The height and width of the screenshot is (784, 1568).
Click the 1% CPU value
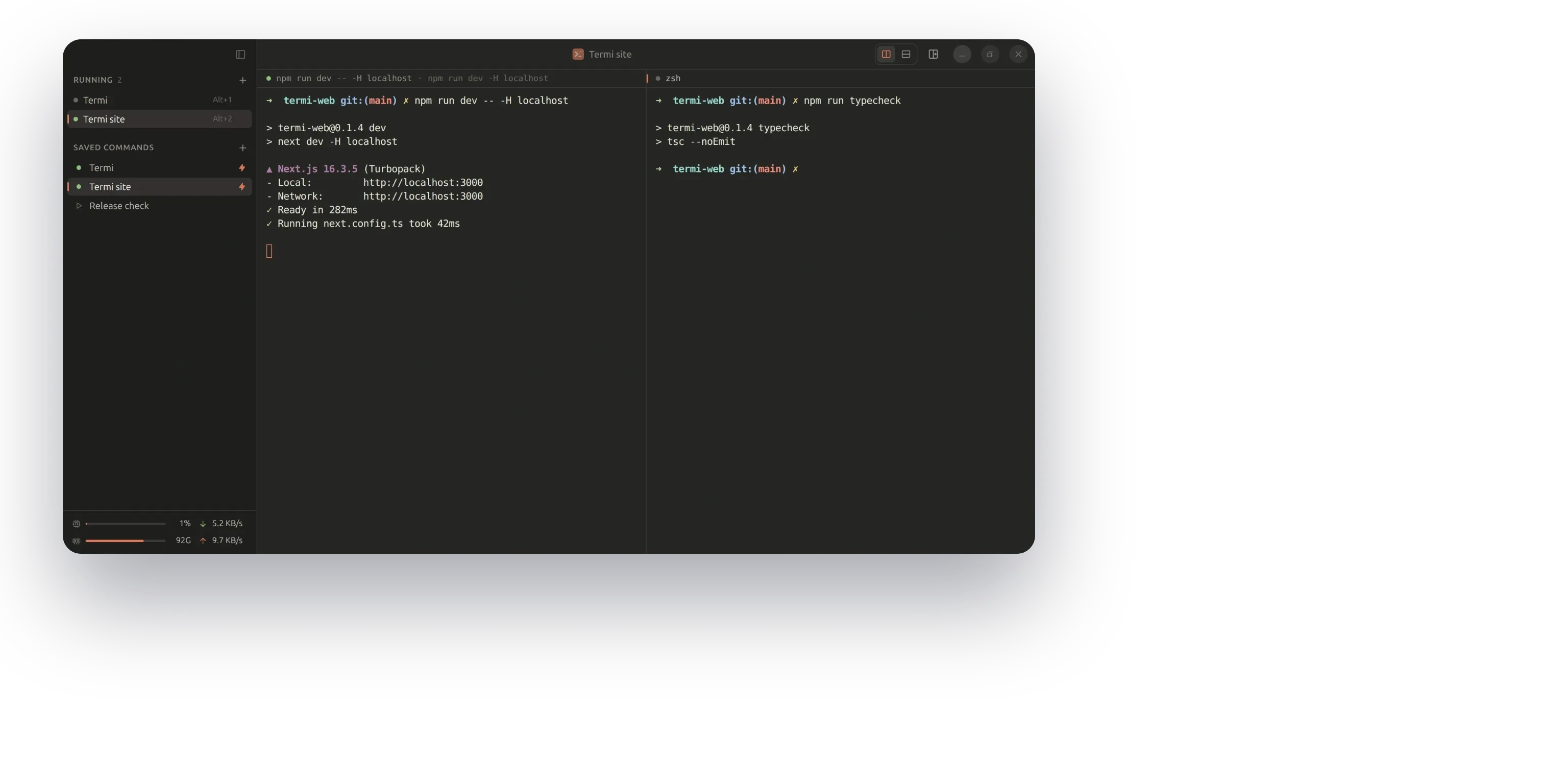pos(185,524)
